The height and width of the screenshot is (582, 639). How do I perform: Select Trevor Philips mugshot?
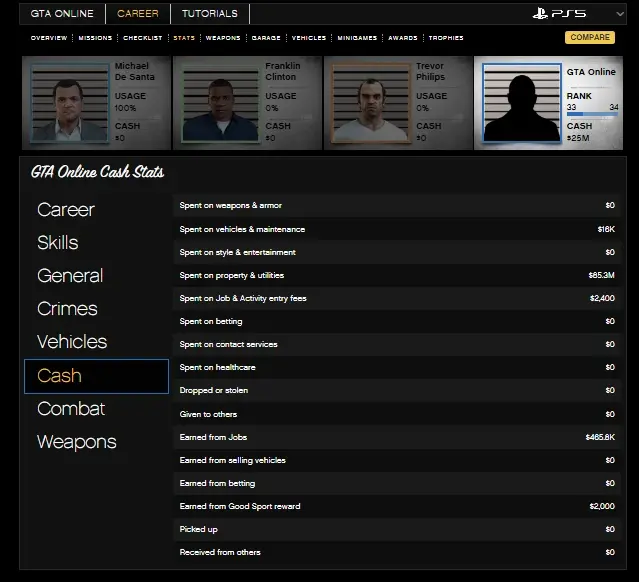pyautogui.click(x=371, y=103)
